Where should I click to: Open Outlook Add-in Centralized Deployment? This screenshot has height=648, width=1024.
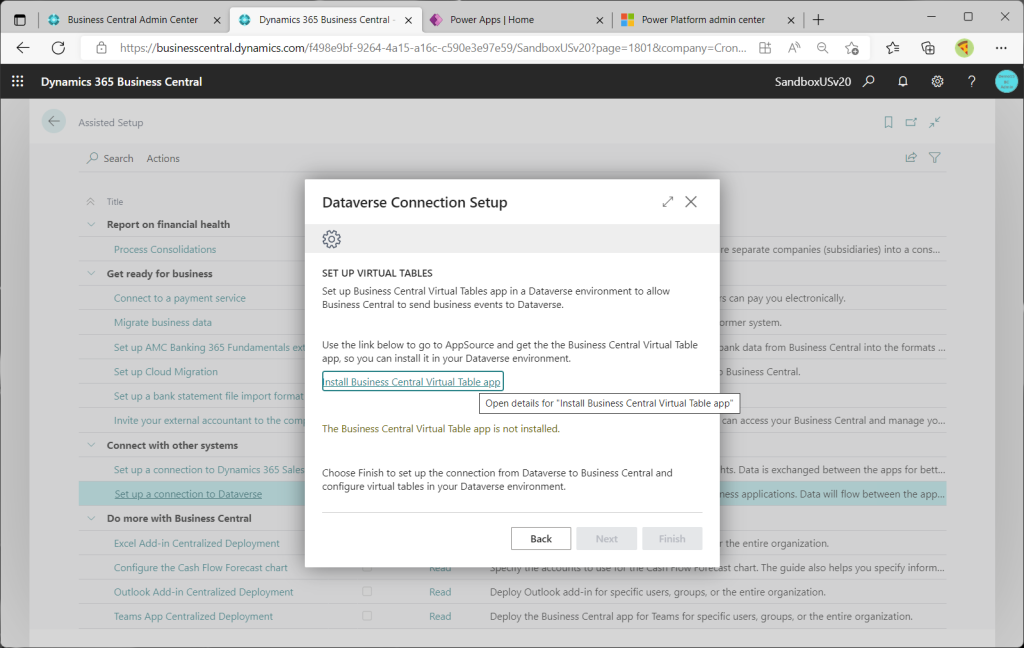tap(204, 592)
